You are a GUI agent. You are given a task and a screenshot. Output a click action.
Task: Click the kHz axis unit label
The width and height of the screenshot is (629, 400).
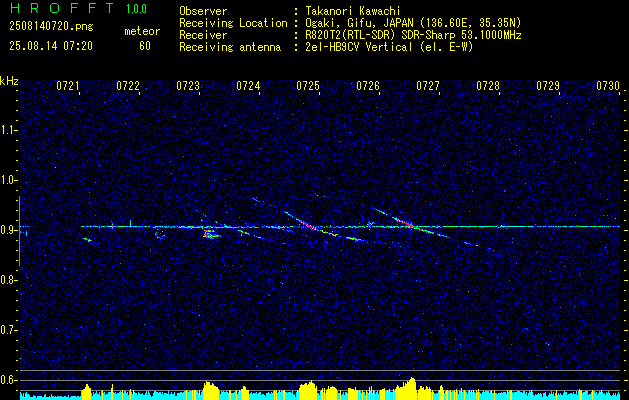click(x=9, y=81)
